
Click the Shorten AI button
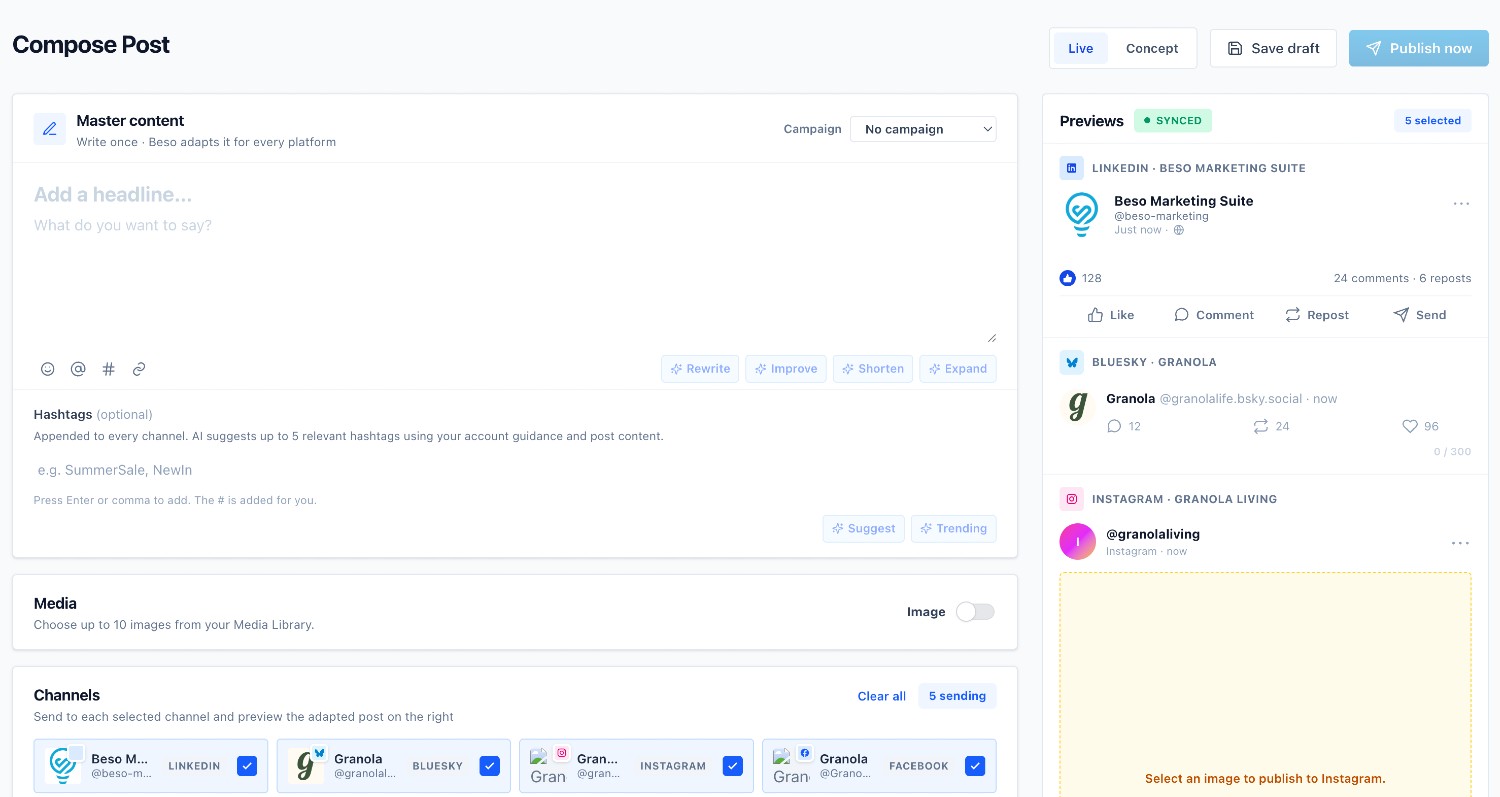pos(873,368)
